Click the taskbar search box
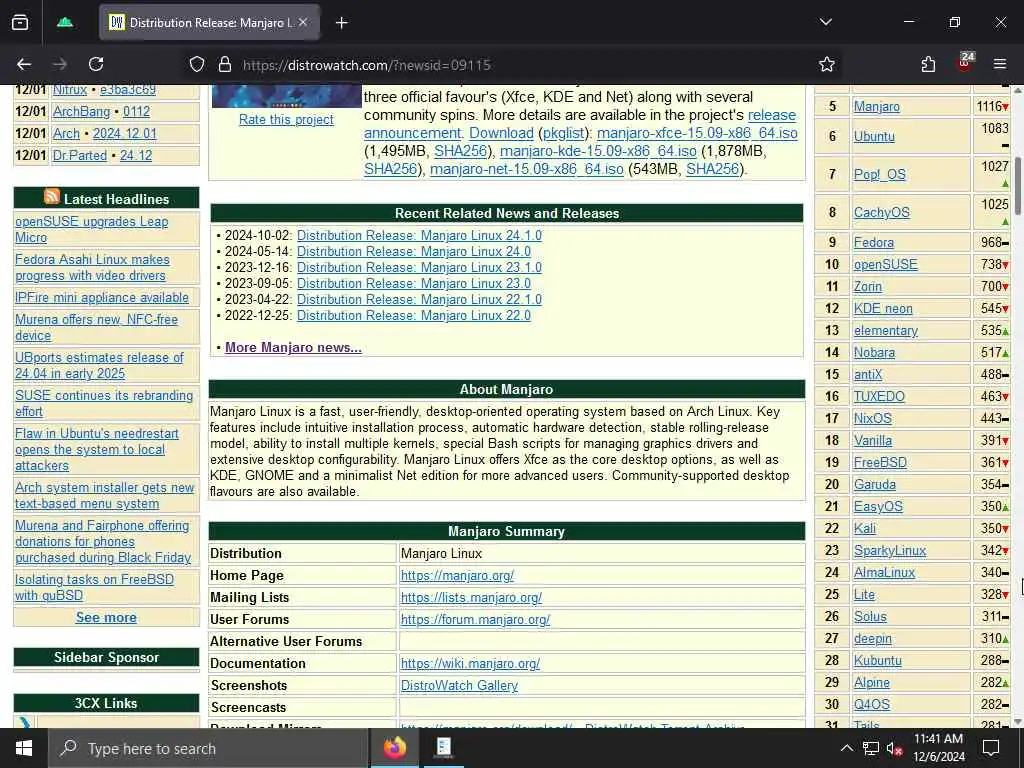Image resolution: width=1024 pixels, height=768 pixels. click(209, 748)
